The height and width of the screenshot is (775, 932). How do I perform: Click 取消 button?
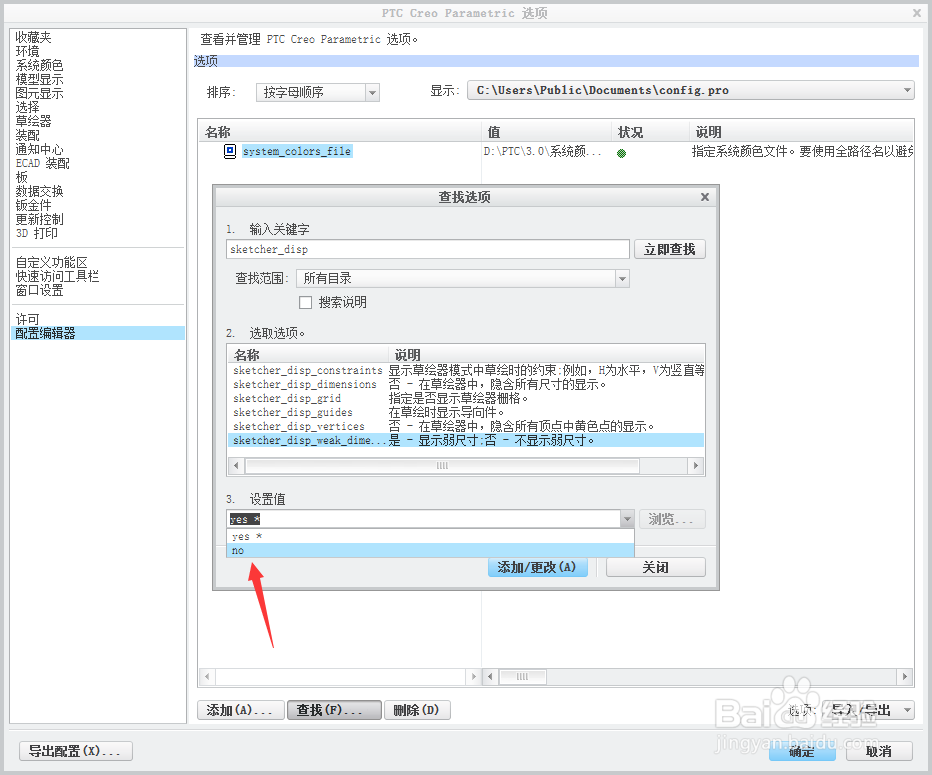(879, 752)
